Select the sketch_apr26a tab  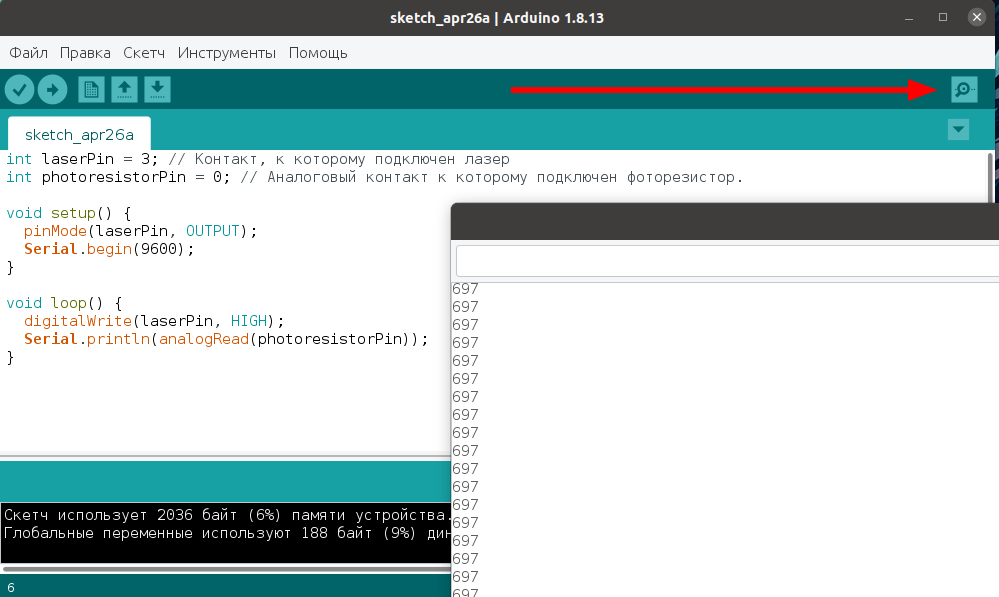pyautogui.click(x=79, y=134)
